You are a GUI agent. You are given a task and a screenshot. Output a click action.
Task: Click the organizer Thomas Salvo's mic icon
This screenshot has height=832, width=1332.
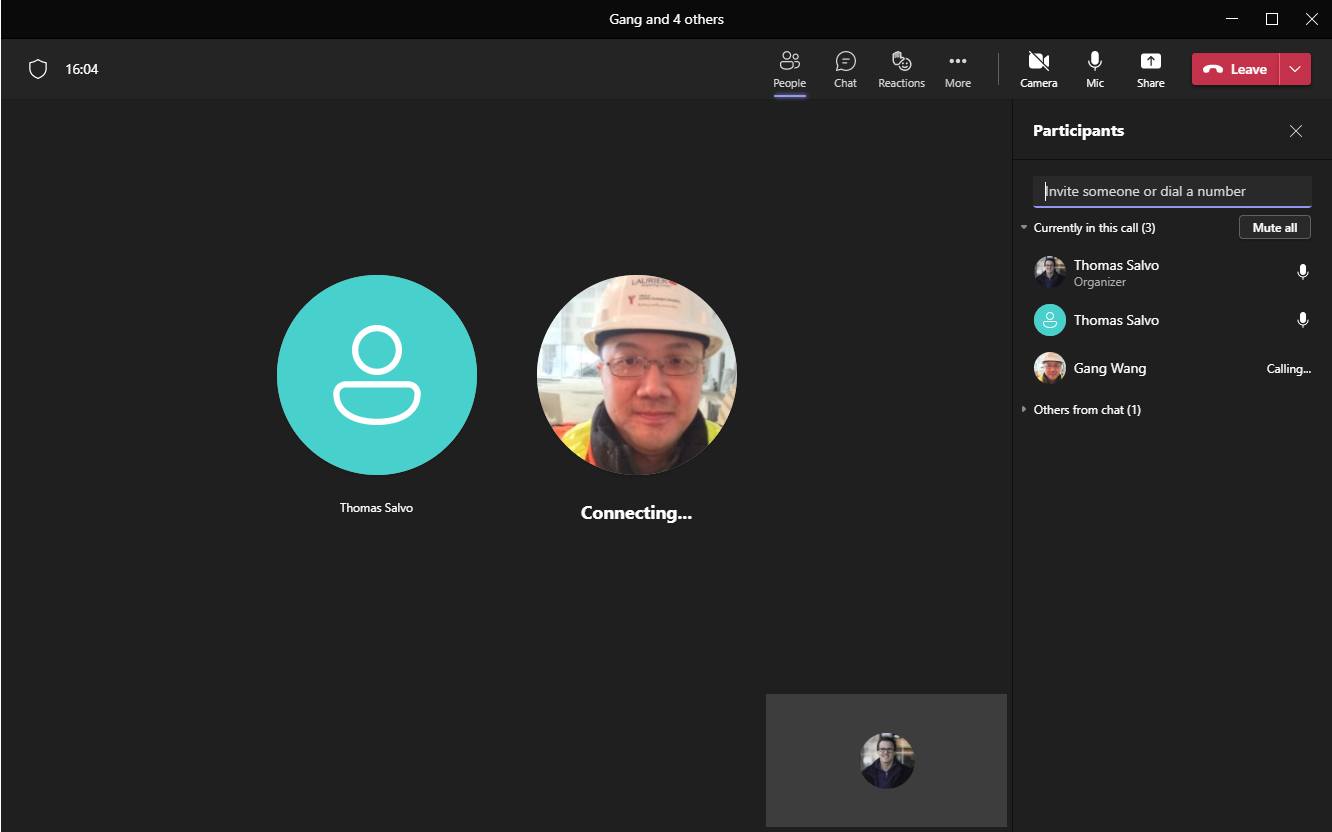(x=1302, y=271)
